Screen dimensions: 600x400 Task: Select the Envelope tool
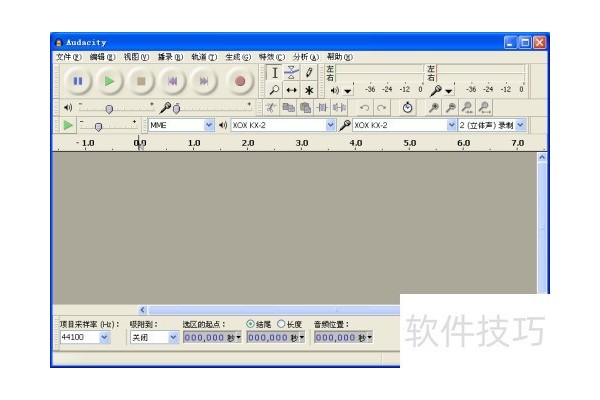292,73
